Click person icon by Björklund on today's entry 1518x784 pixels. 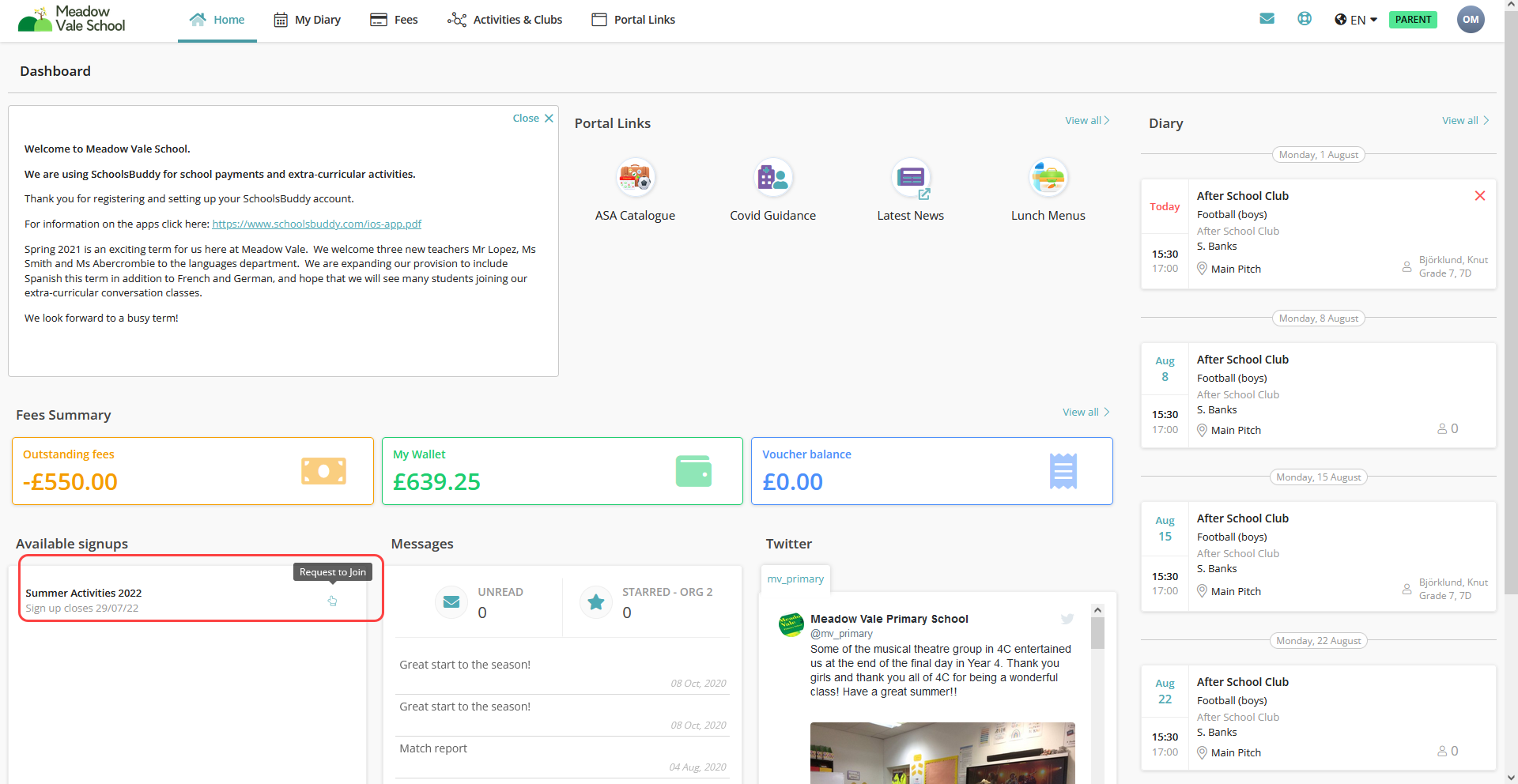(x=1407, y=266)
